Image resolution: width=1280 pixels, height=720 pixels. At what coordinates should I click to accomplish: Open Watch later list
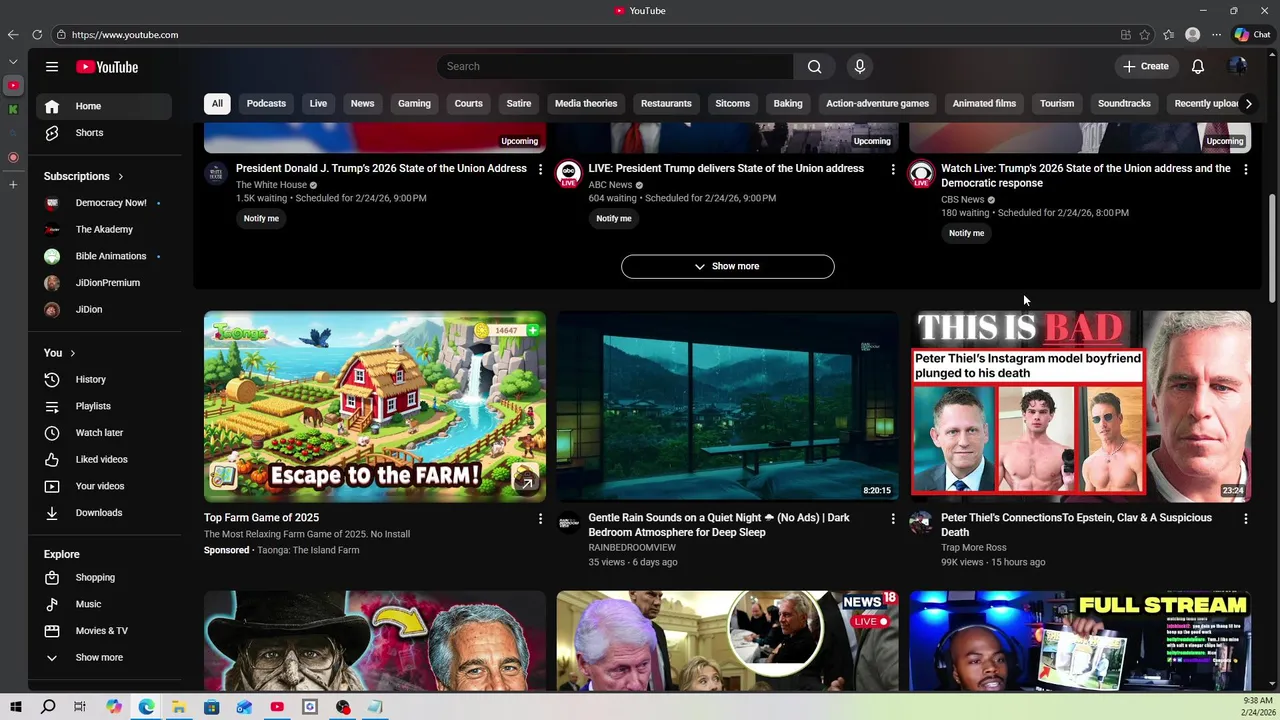click(104, 433)
